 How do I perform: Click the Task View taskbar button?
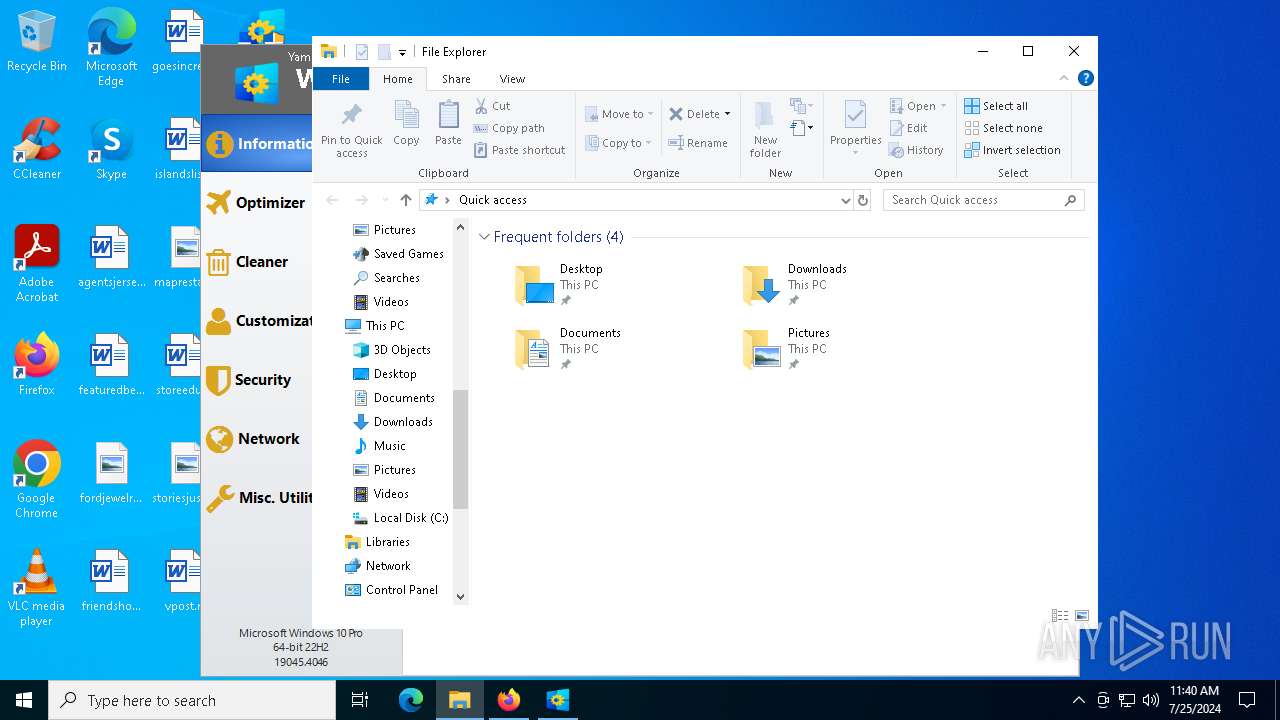click(x=360, y=700)
